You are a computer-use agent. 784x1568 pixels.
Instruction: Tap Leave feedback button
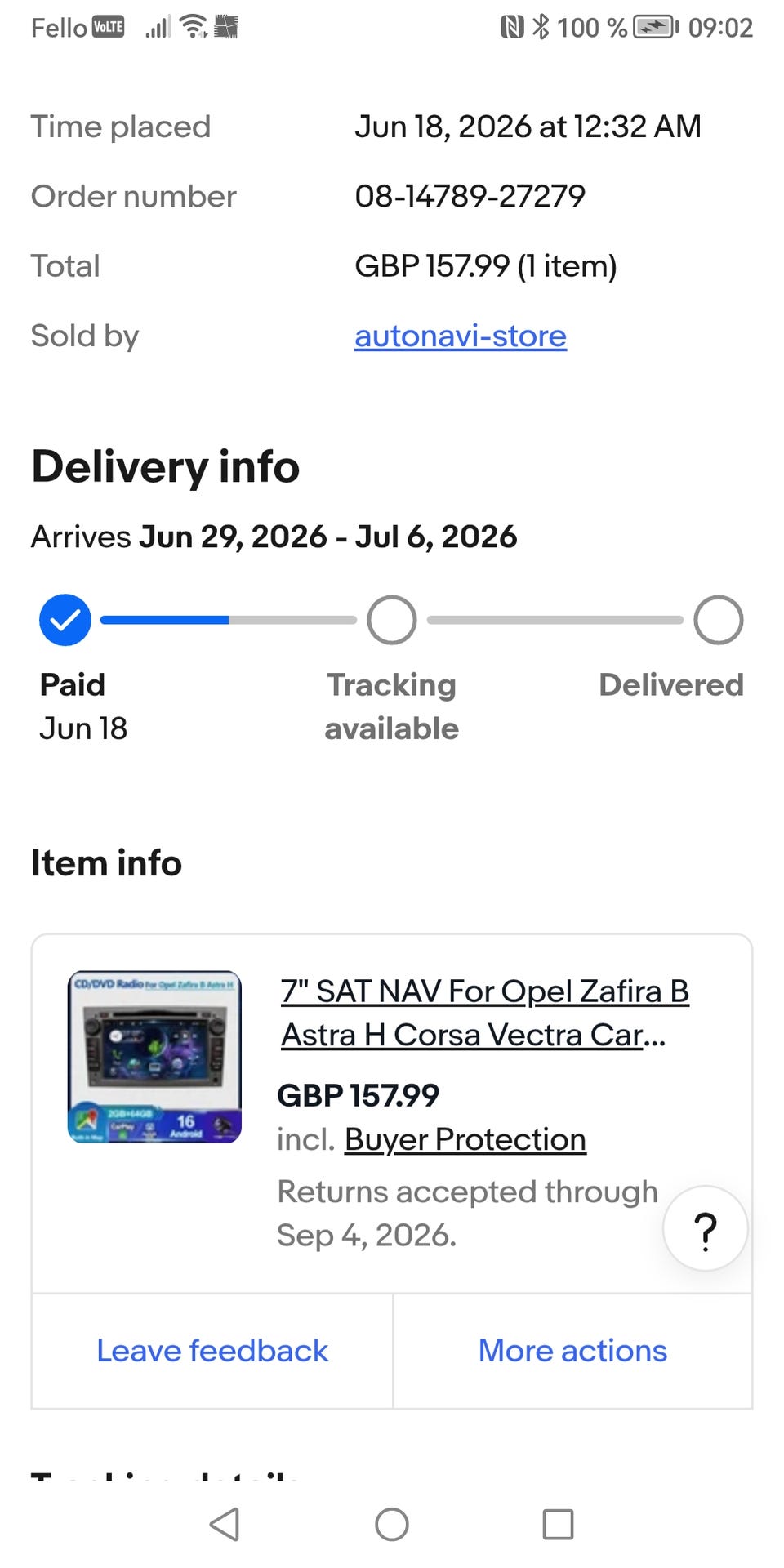coord(212,1351)
